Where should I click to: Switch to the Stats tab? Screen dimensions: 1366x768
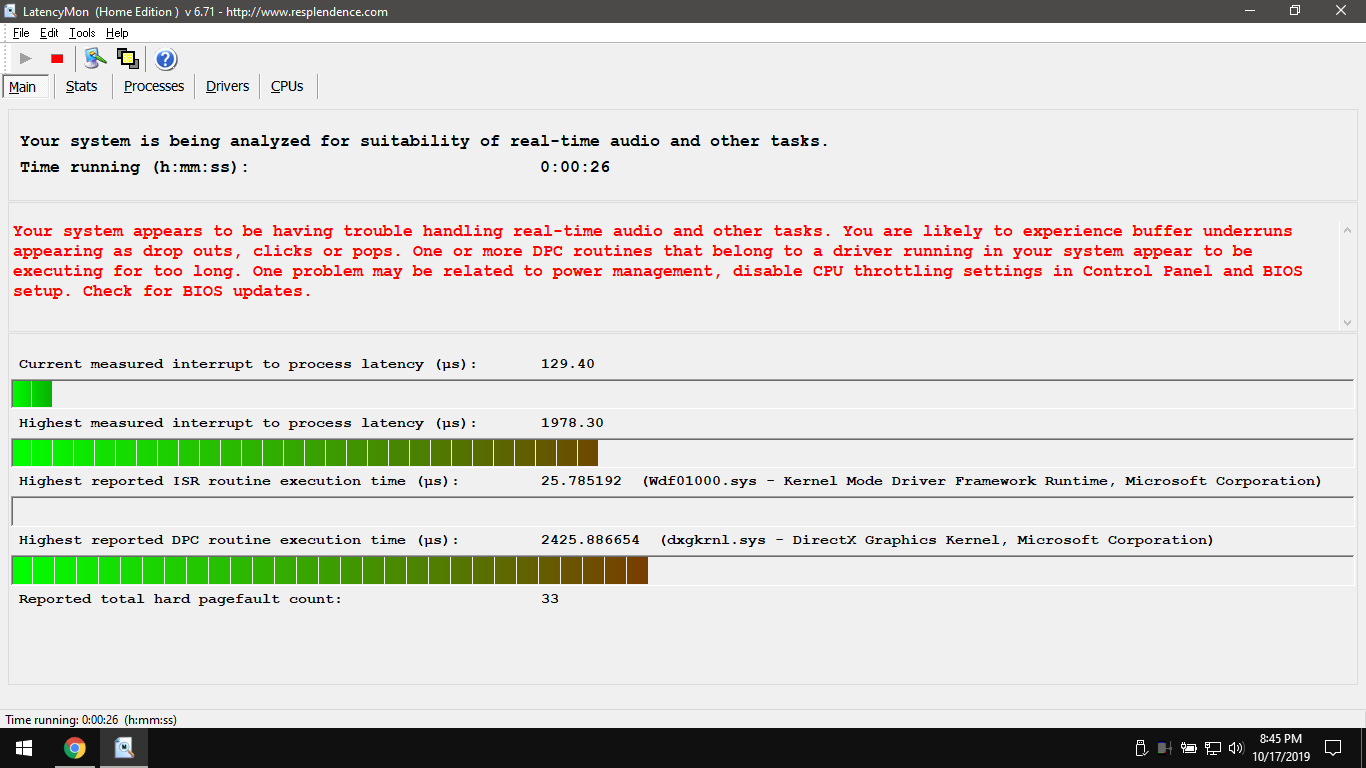[82, 87]
